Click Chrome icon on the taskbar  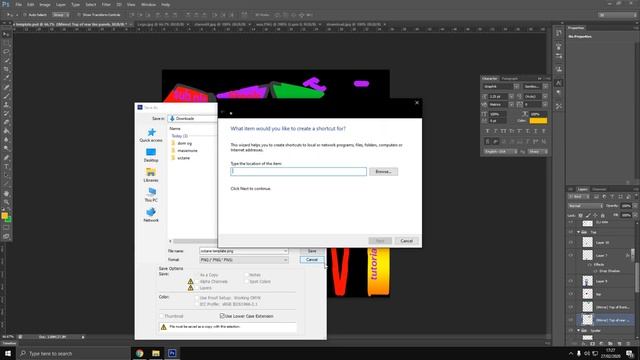click(140, 353)
